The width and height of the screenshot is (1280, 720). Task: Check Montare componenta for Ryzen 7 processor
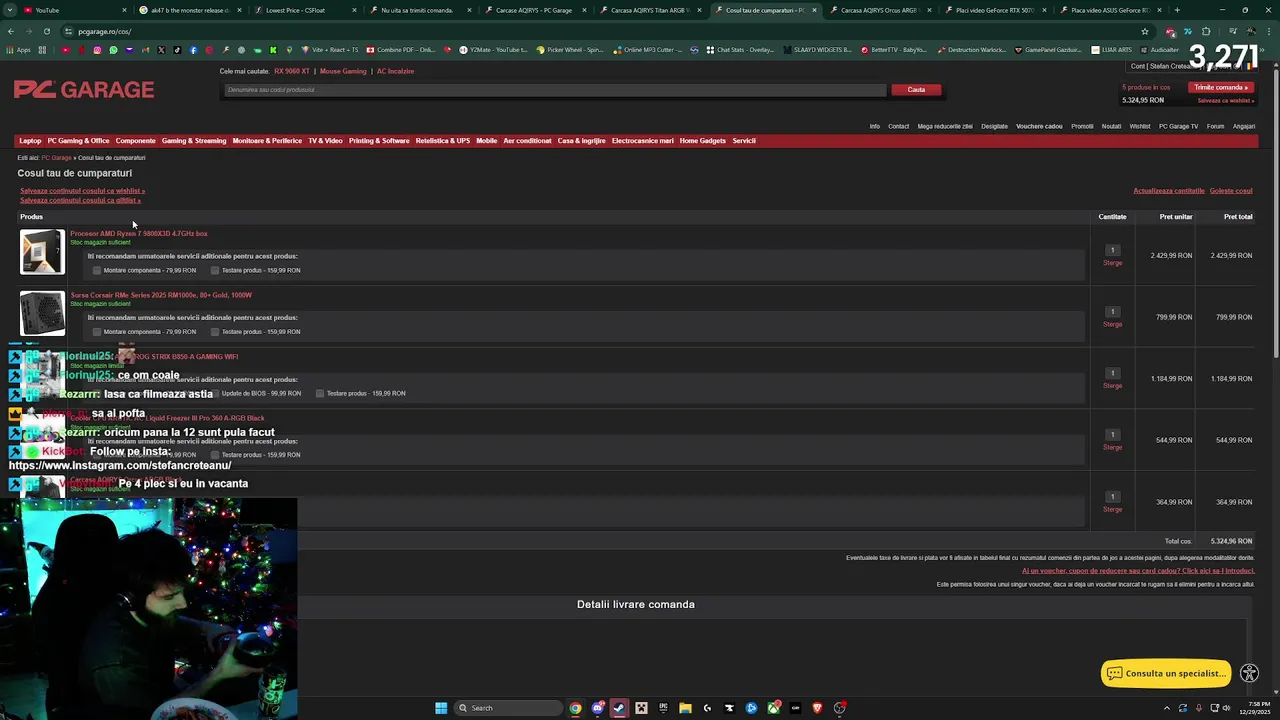[97, 270]
